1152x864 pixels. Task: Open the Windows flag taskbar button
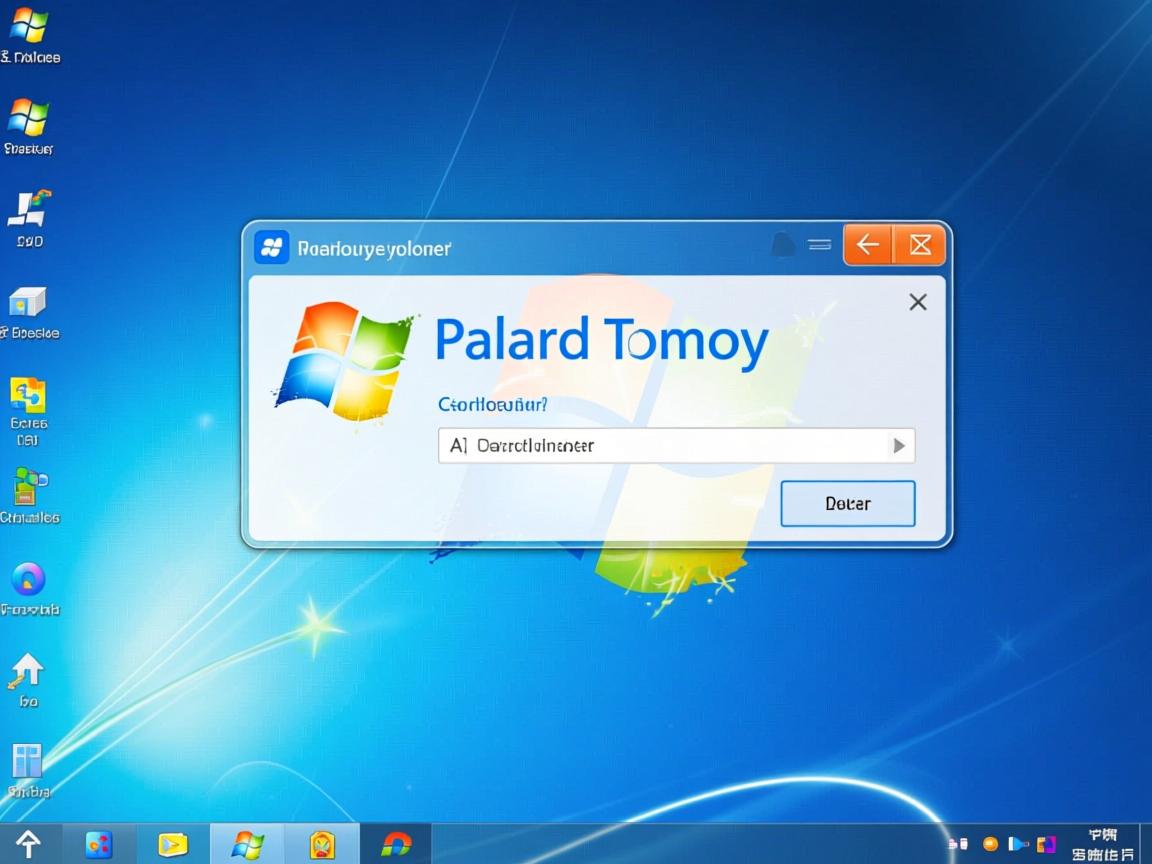(247, 845)
